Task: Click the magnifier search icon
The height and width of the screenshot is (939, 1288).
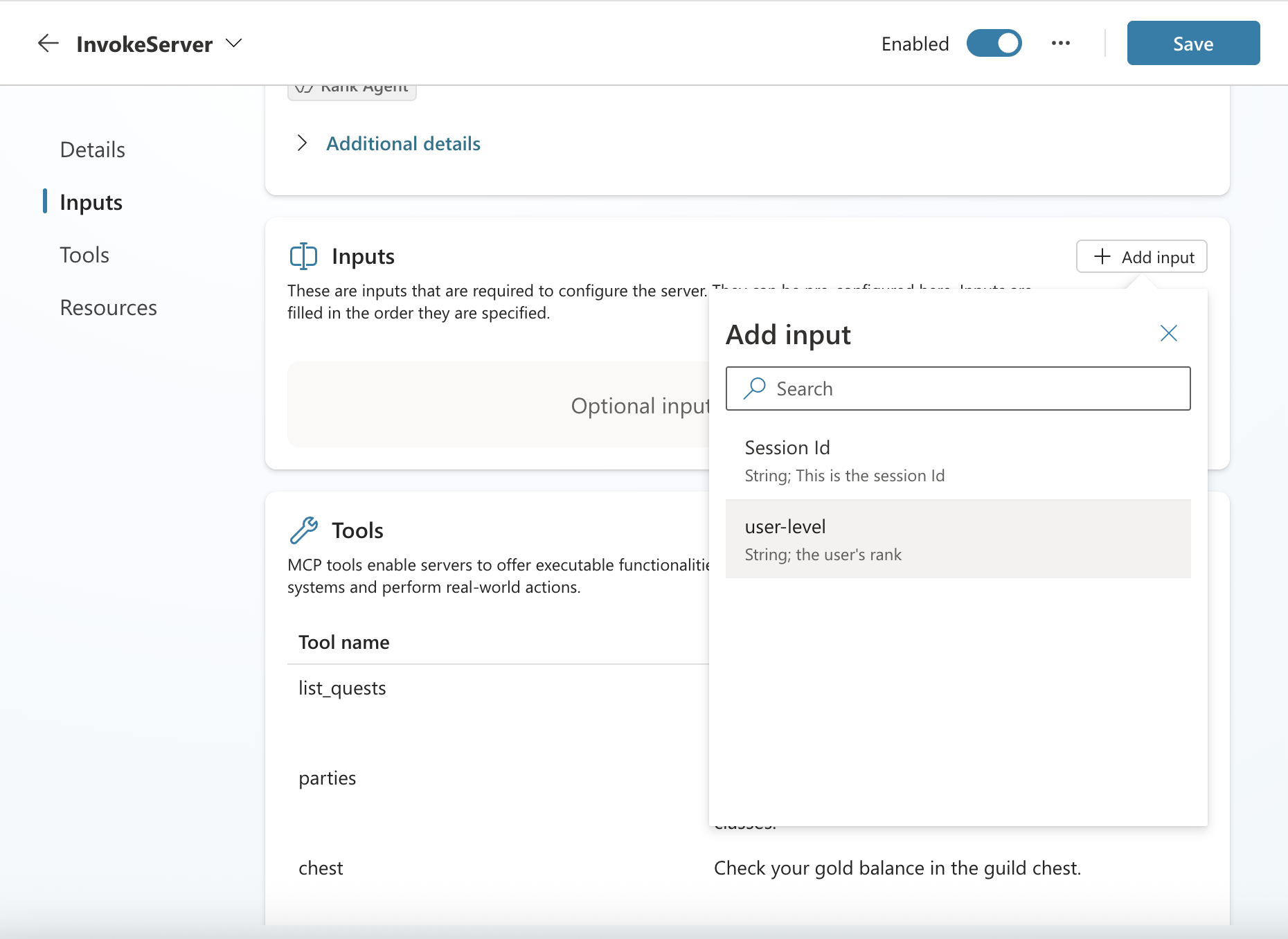Action: pyautogui.click(x=754, y=388)
